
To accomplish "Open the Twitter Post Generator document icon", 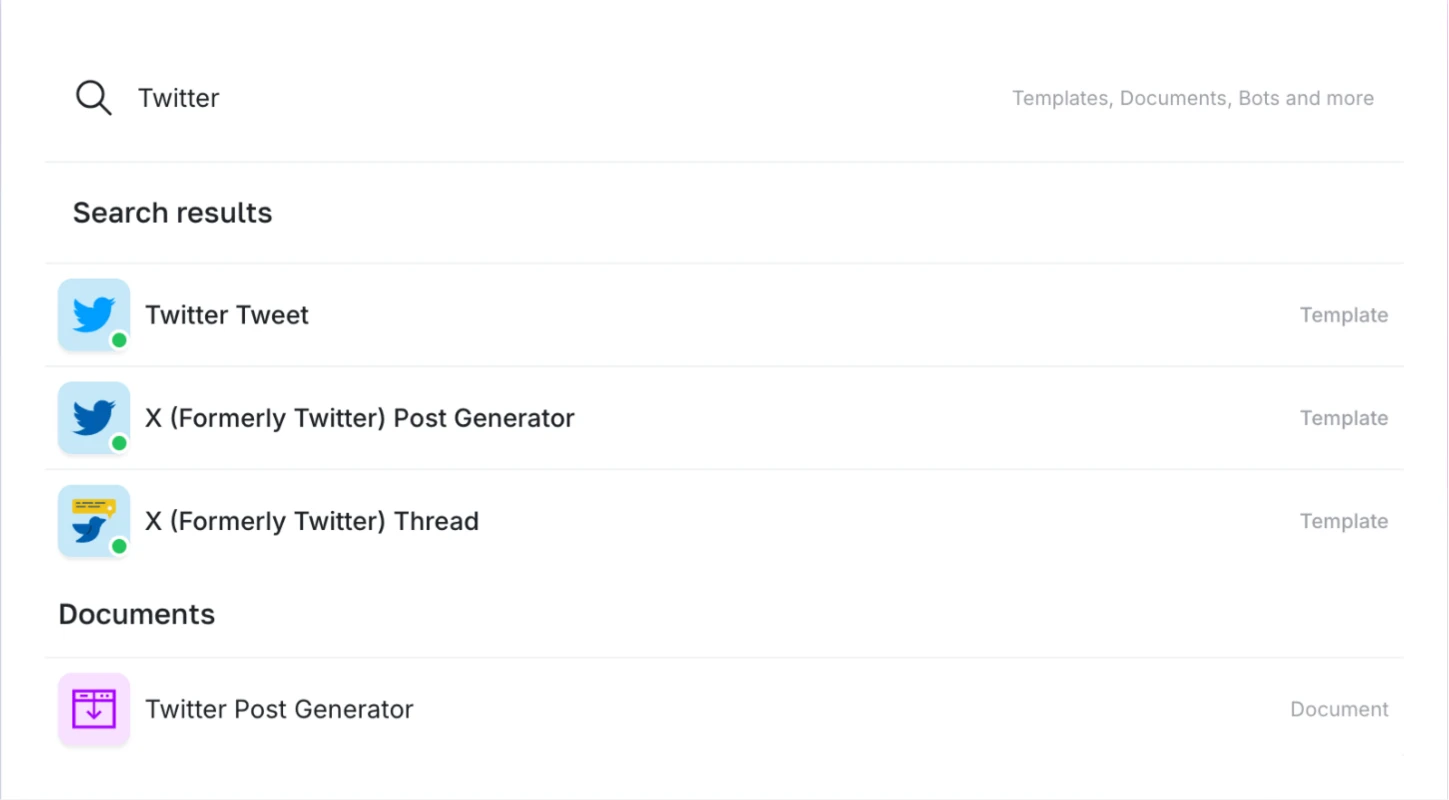I will tap(93, 709).
